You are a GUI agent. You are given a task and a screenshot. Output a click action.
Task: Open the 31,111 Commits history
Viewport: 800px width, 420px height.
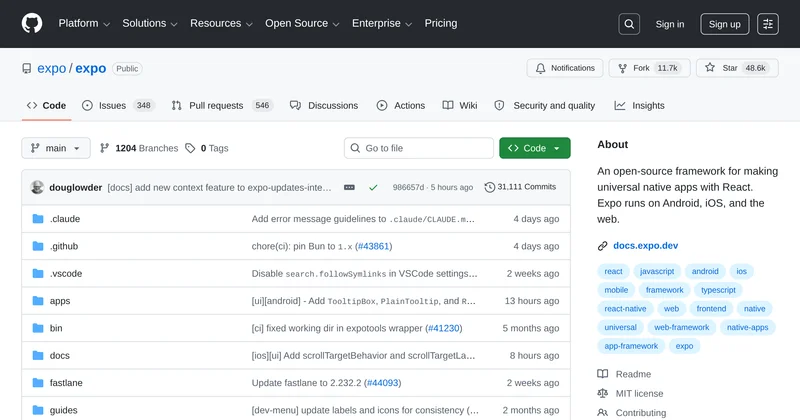point(520,187)
